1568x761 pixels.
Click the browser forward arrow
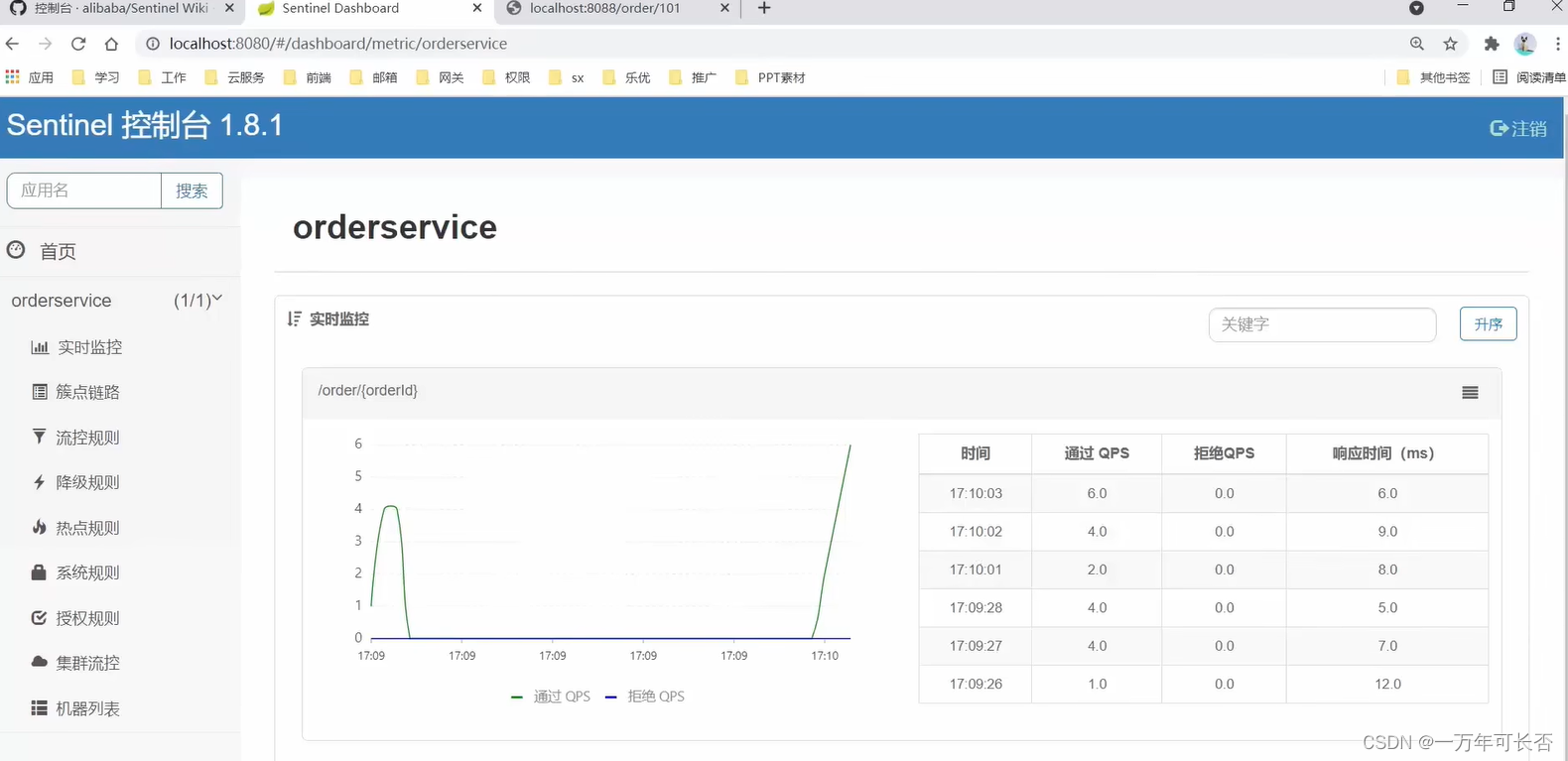point(45,44)
